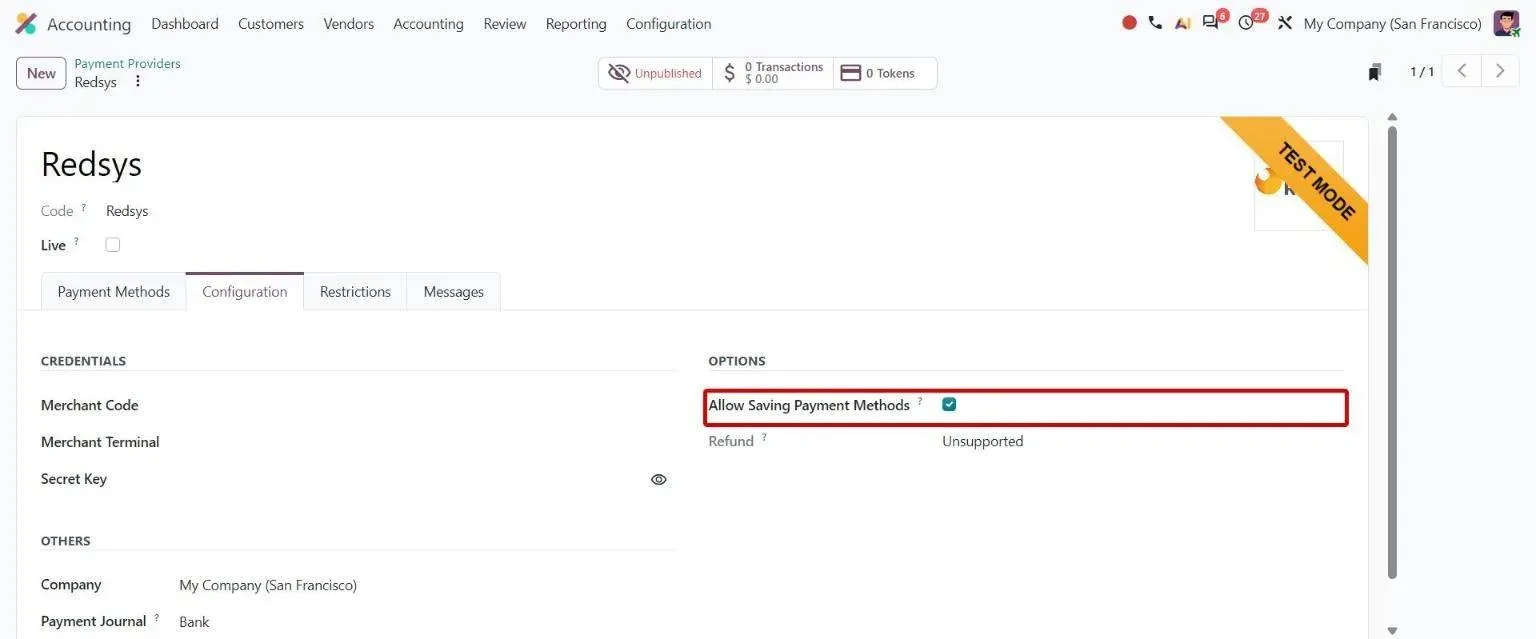Viewport: 1536px width, 639px height.
Task: Open the Reporting menu
Action: [x=576, y=23]
